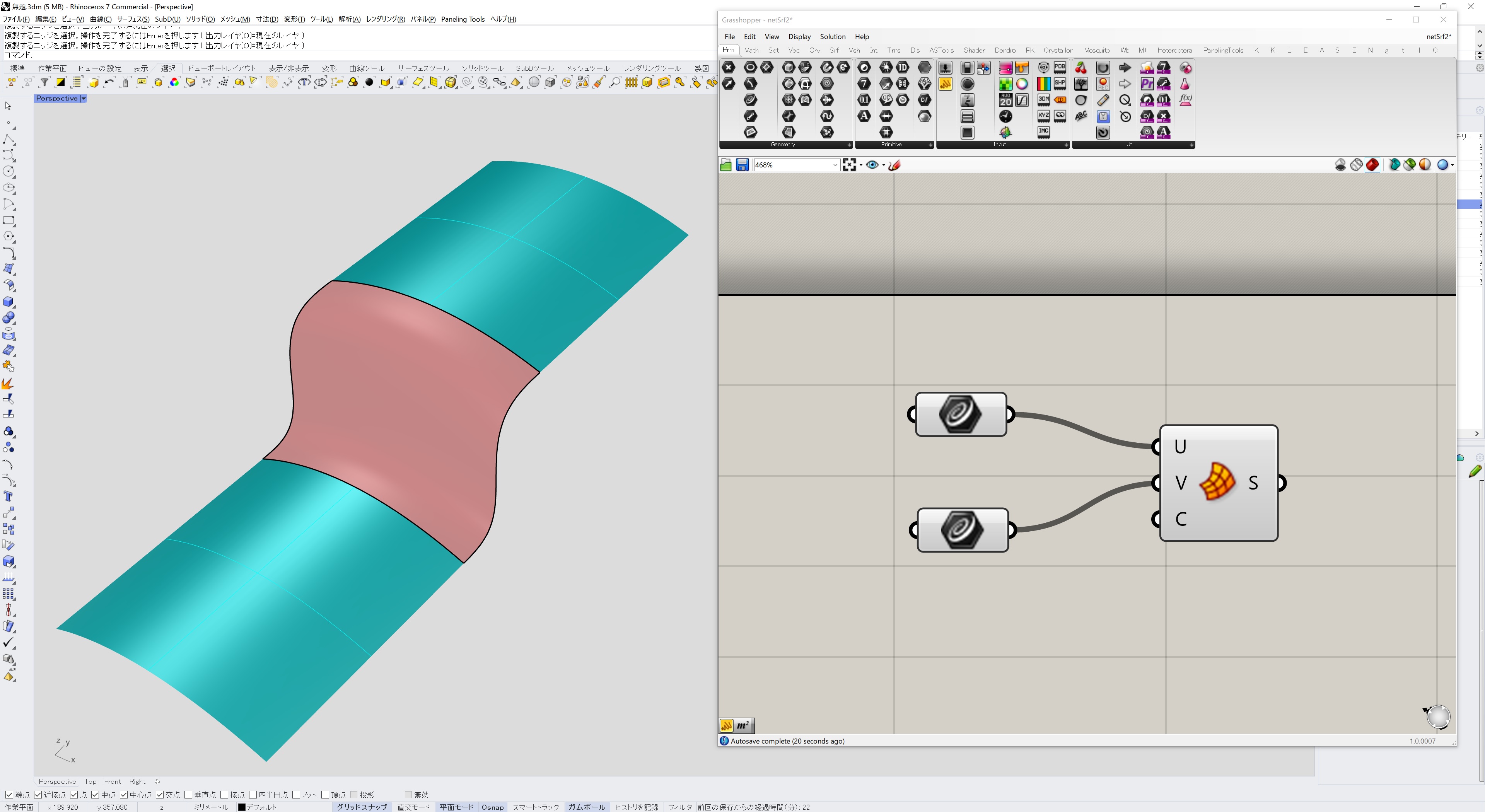Click the Network Surface component icon

click(1217, 482)
